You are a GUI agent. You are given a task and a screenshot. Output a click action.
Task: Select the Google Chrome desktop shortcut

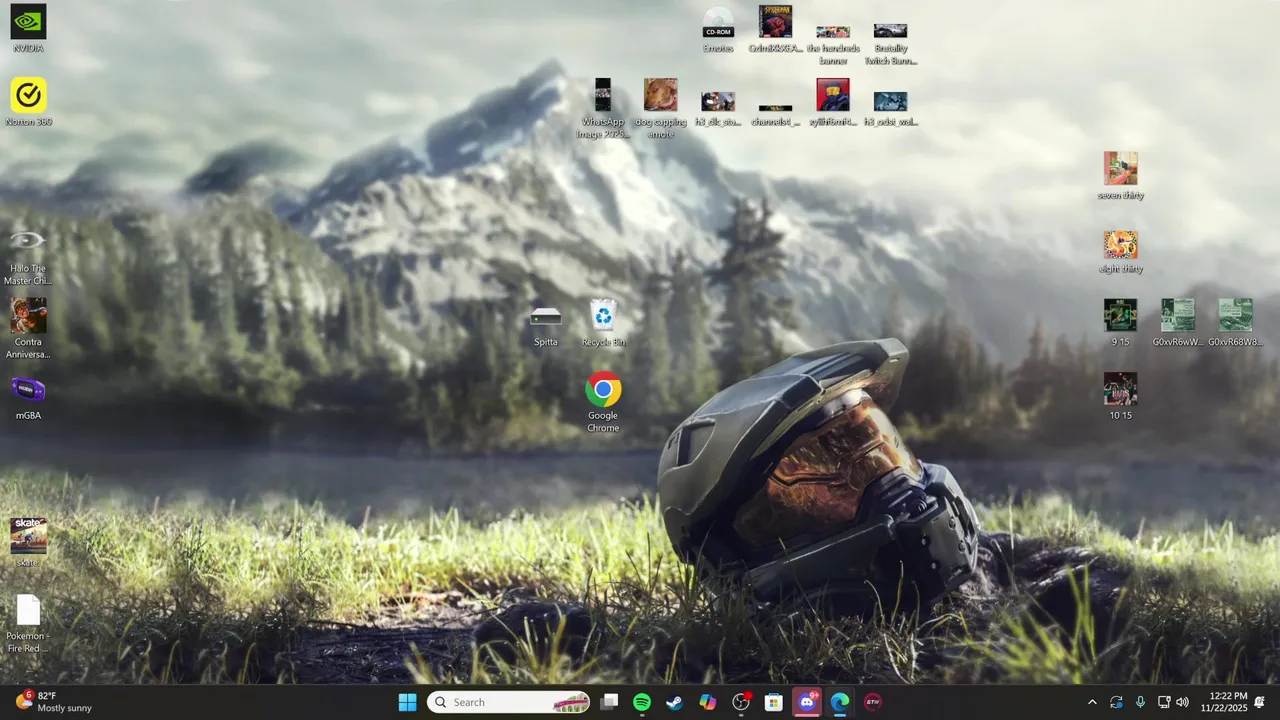tap(603, 402)
